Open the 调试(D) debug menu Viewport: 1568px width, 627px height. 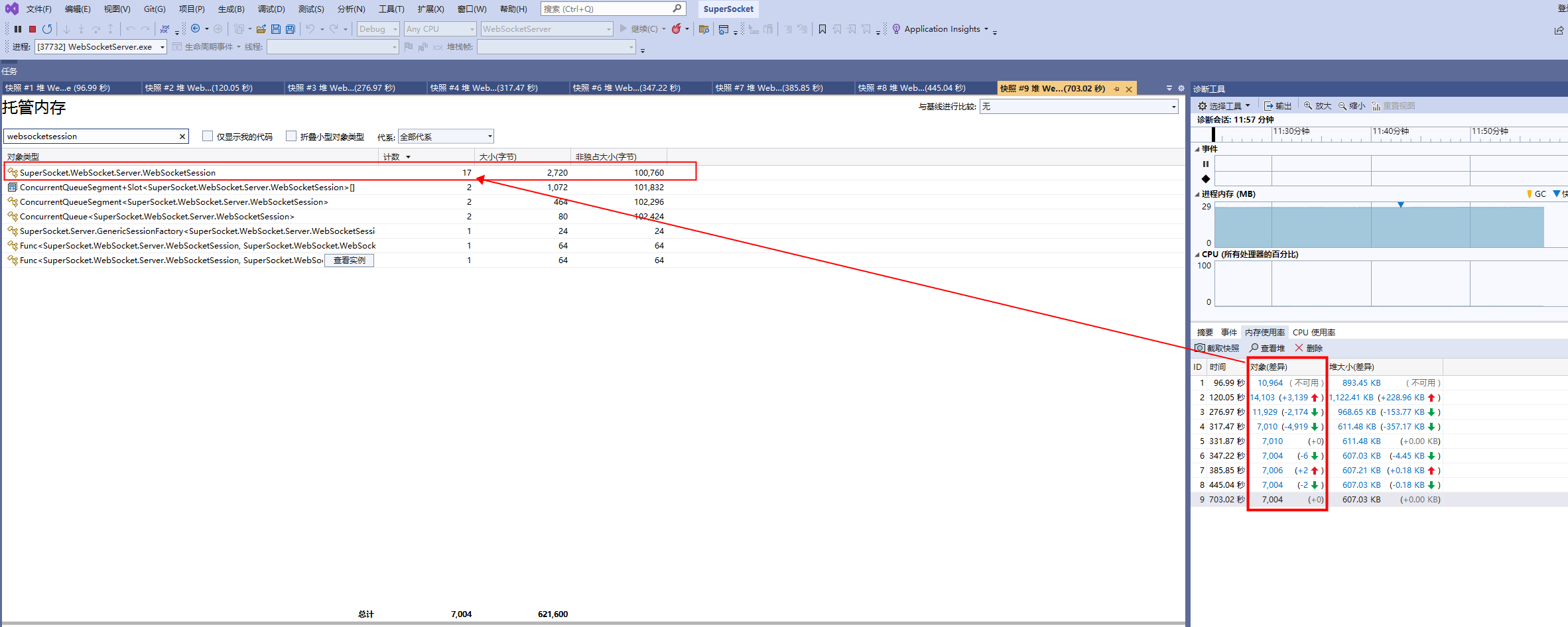pyautogui.click(x=271, y=9)
